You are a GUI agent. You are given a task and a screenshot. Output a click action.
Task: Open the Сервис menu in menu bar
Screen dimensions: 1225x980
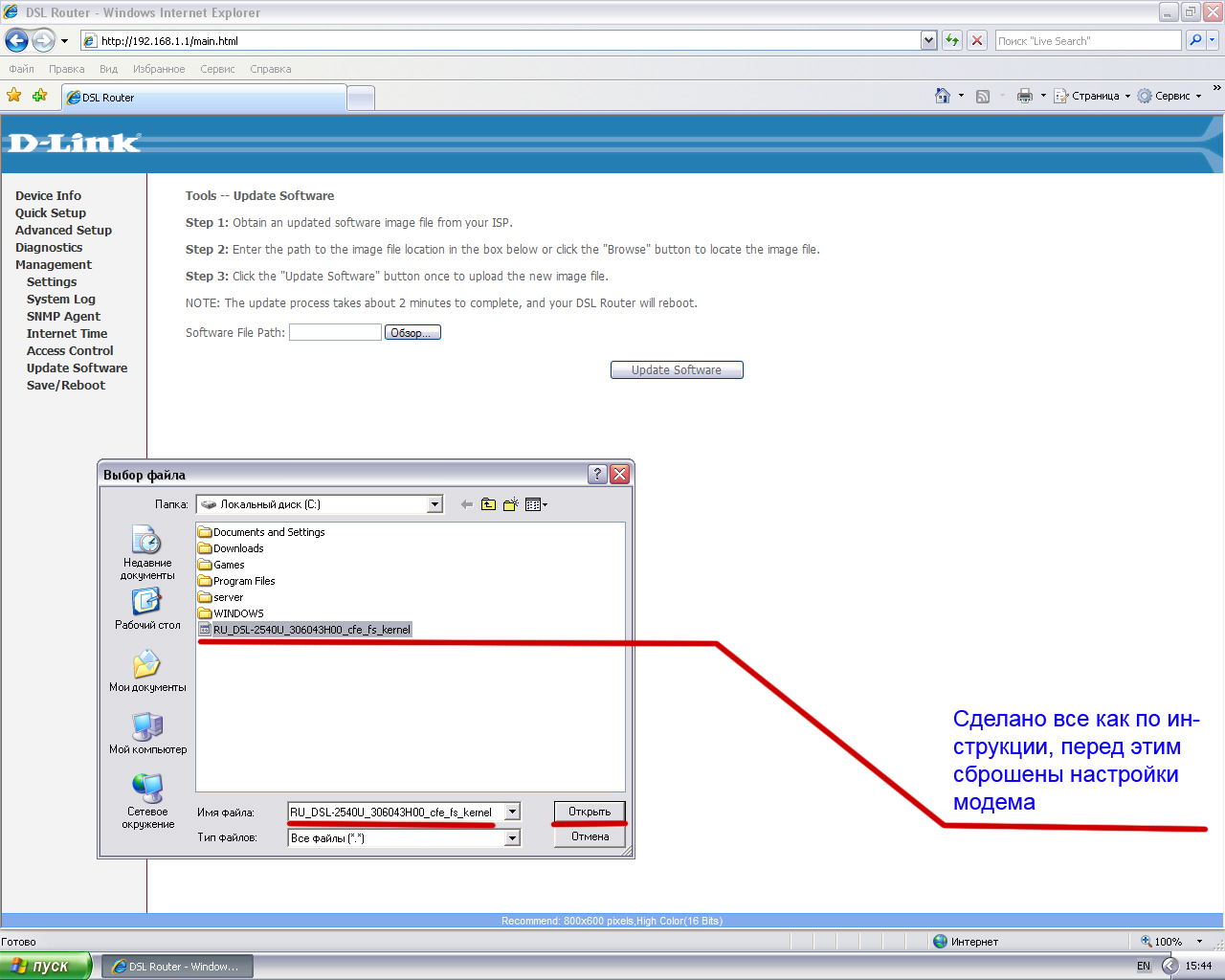click(x=217, y=69)
